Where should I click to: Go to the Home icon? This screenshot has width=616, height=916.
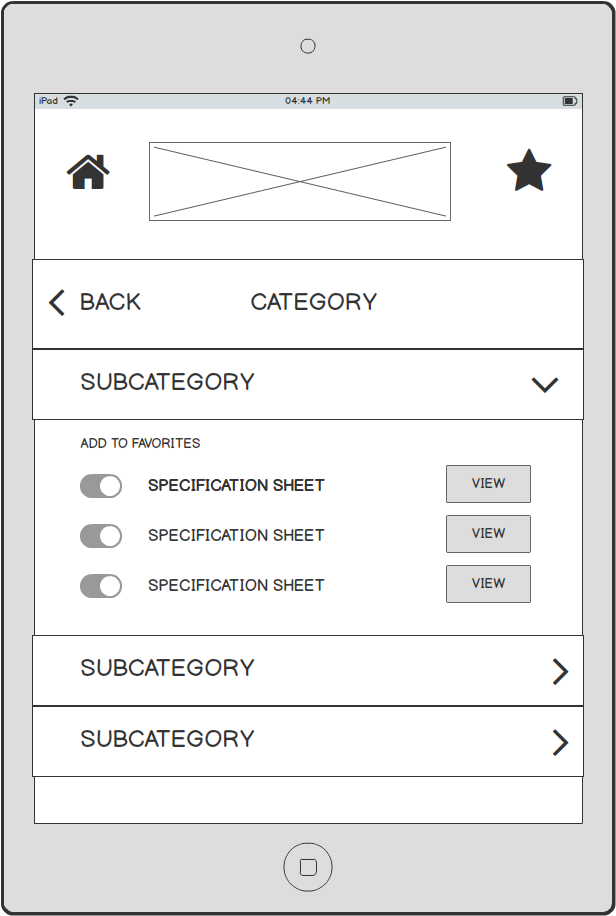click(x=88, y=172)
